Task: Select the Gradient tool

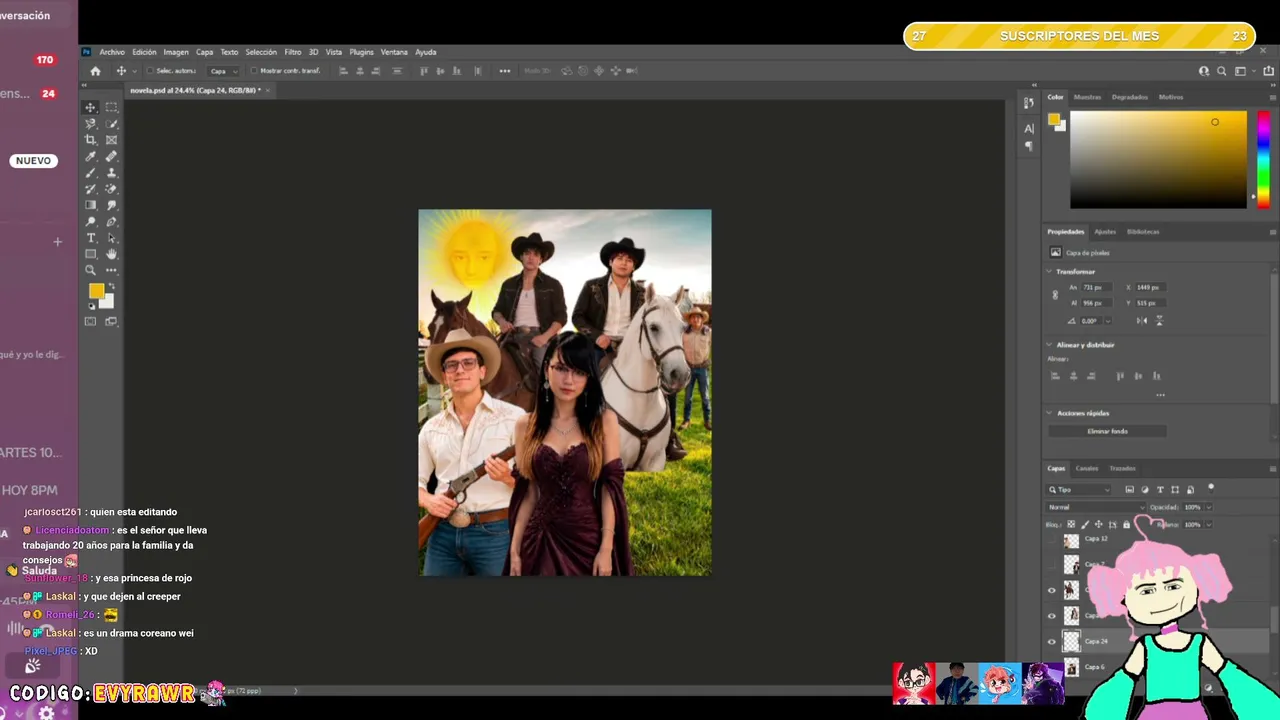Action: [91, 205]
